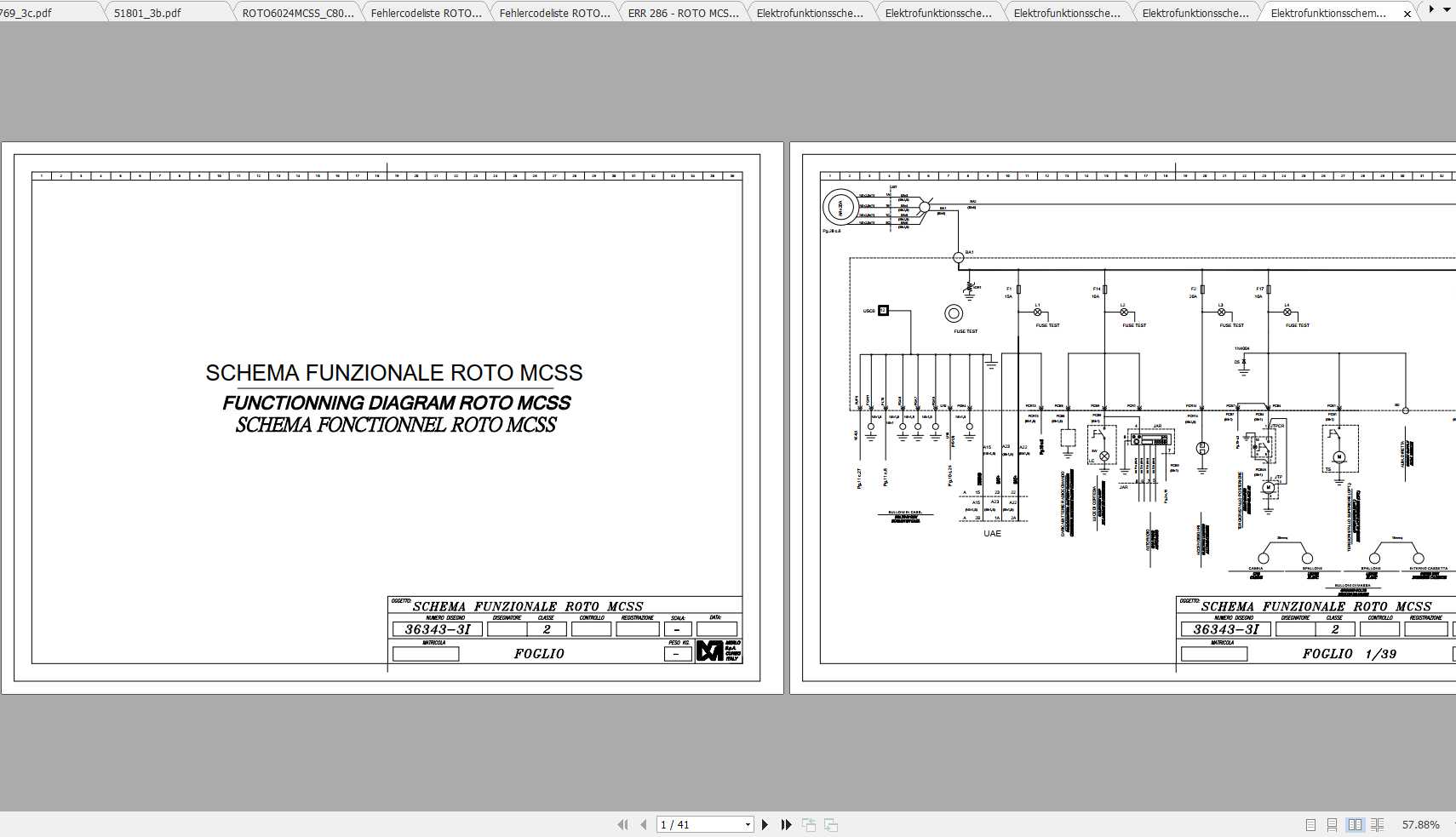Viewport: 1456px width, 837px height.
Task: Switch to continuous page view
Action: pyautogui.click(x=1333, y=824)
